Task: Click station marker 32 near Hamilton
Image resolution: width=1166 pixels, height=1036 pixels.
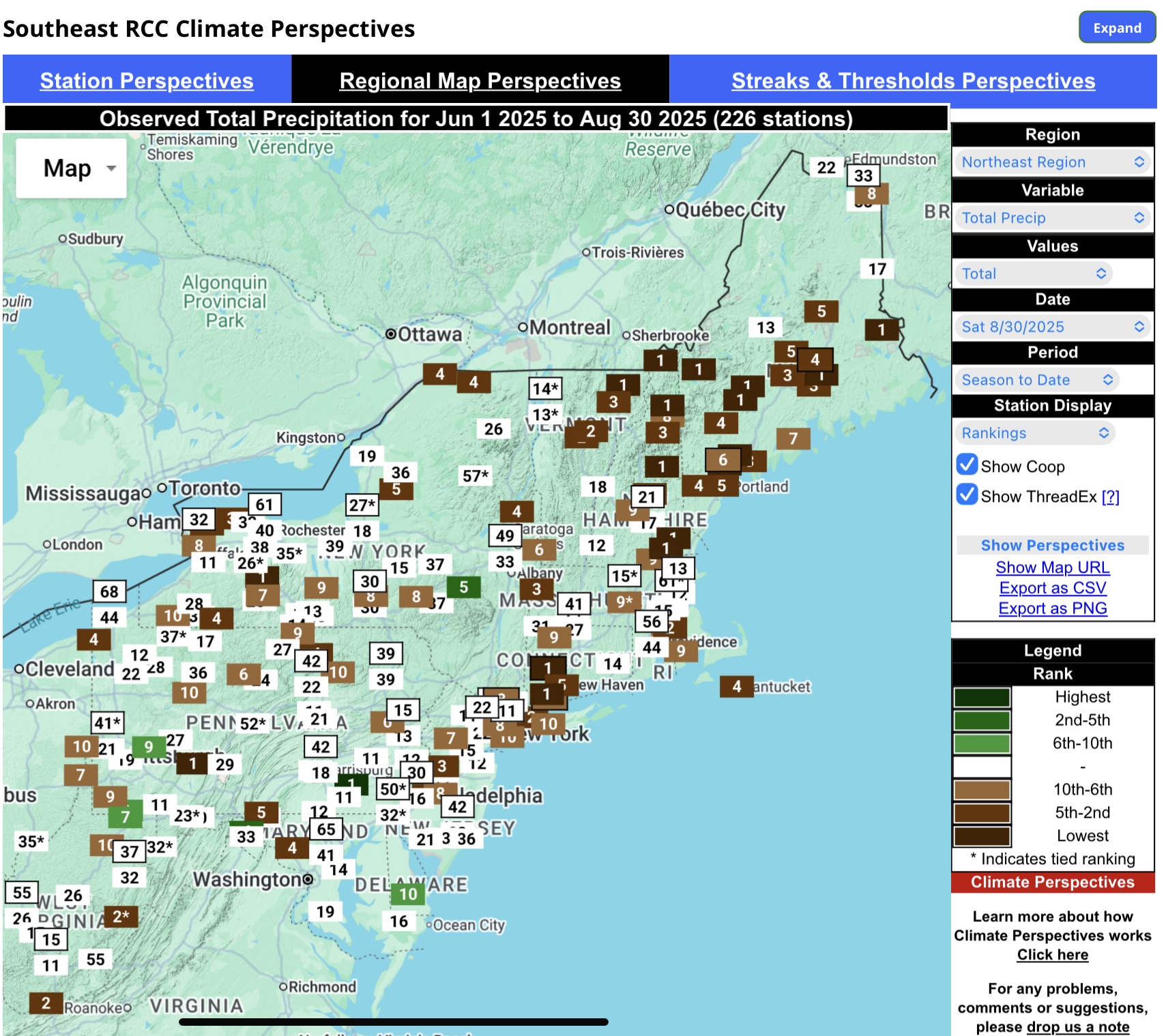Action: [199, 520]
